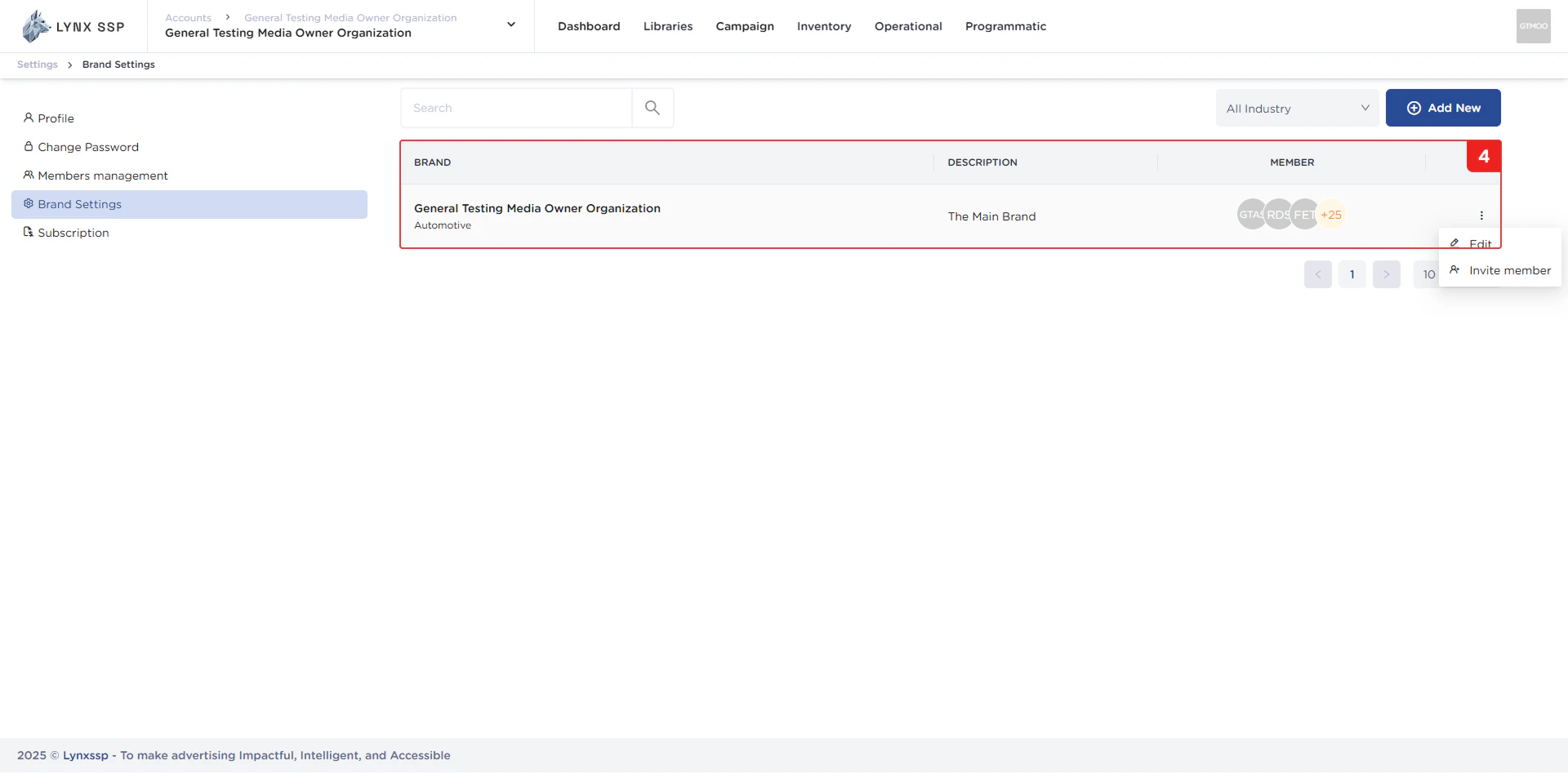
Task: Open the Programmatic menu
Action: tap(1005, 26)
